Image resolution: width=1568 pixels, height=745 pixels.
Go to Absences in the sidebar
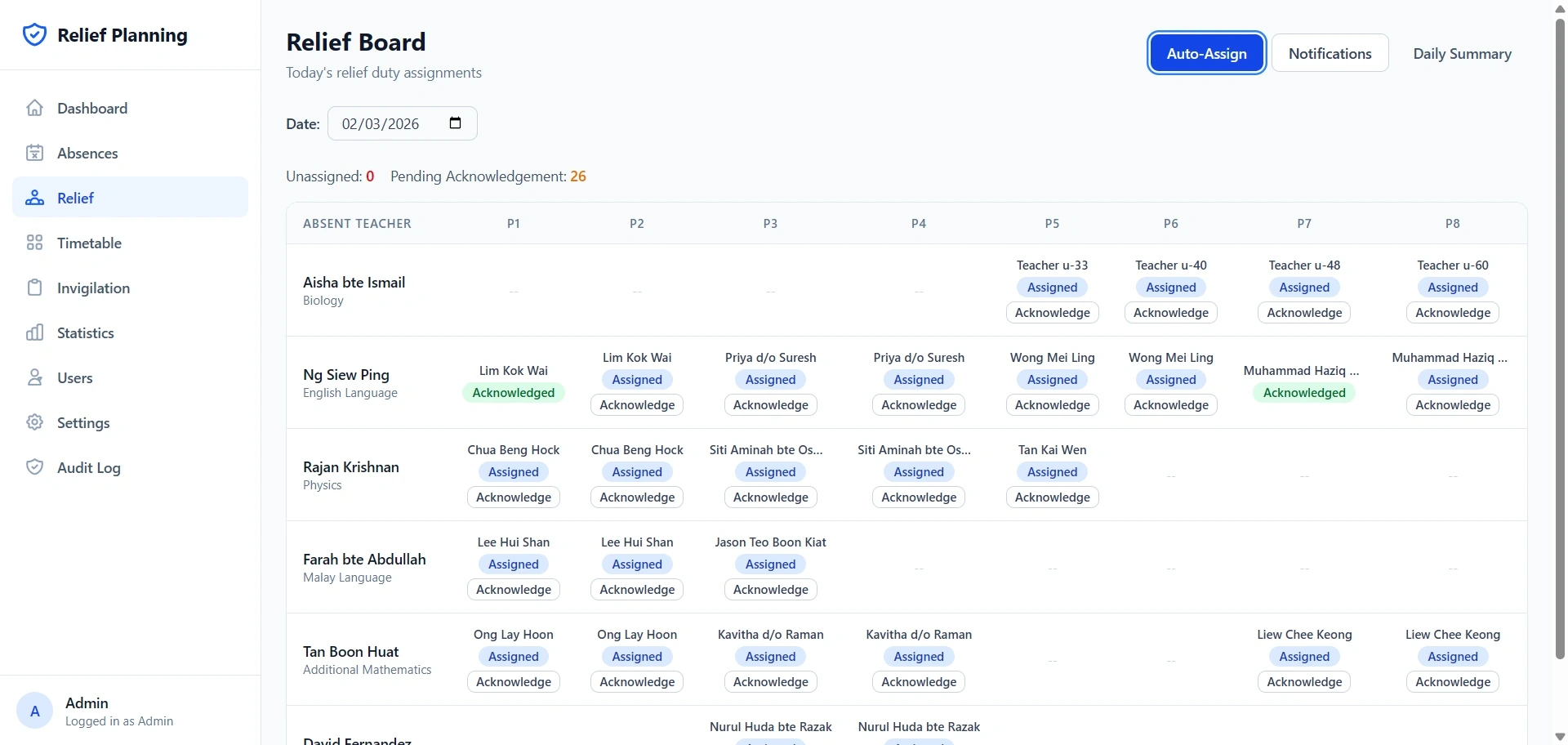point(130,153)
